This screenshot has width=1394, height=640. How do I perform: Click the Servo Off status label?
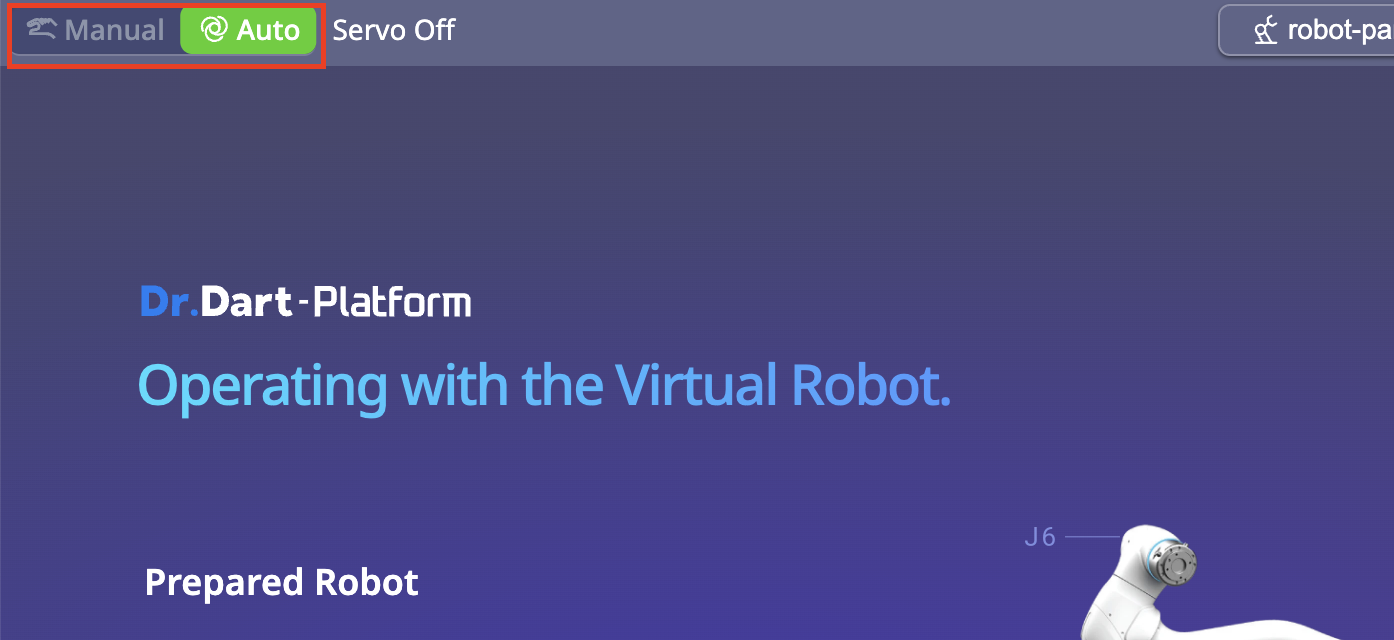pos(393,30)
